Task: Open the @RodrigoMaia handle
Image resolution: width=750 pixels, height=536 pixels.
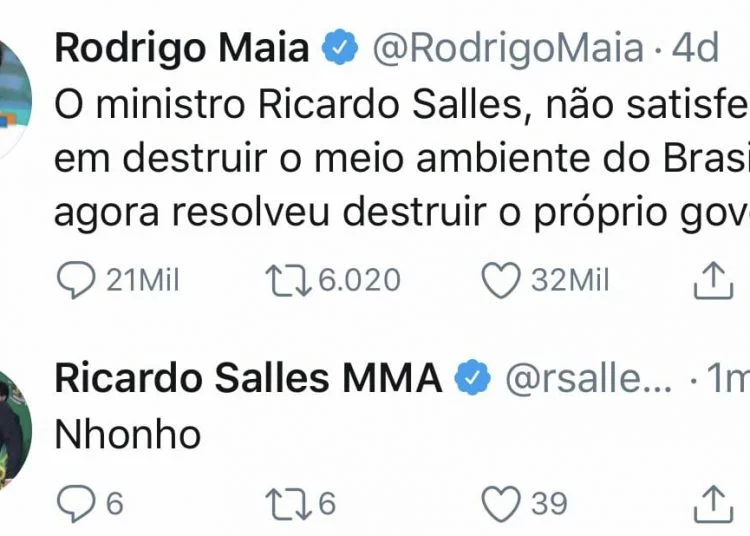Action: point(508,48)
